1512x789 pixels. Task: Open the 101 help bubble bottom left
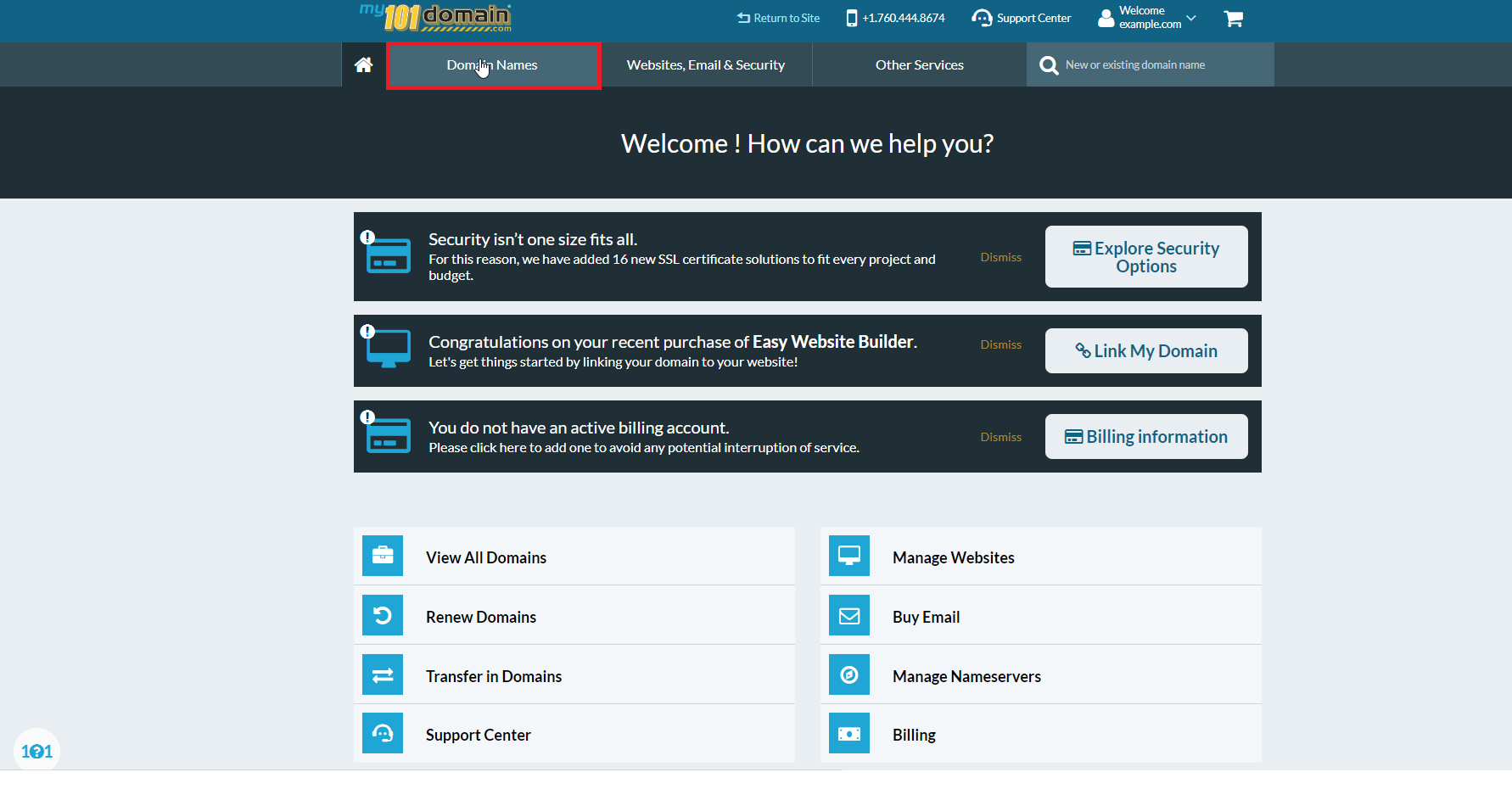click(36, 750)
